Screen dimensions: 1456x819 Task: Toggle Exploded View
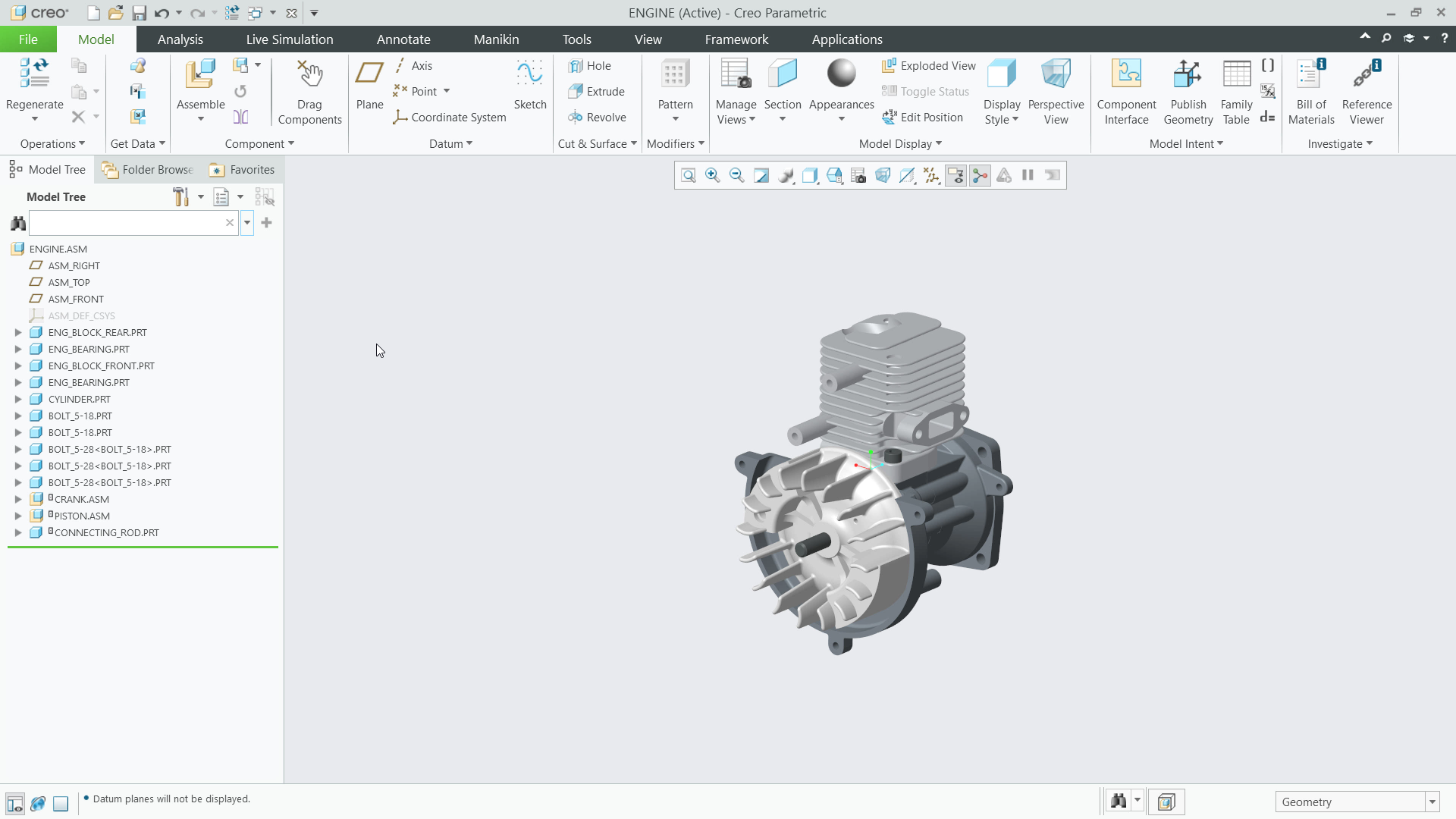(929, 66)
